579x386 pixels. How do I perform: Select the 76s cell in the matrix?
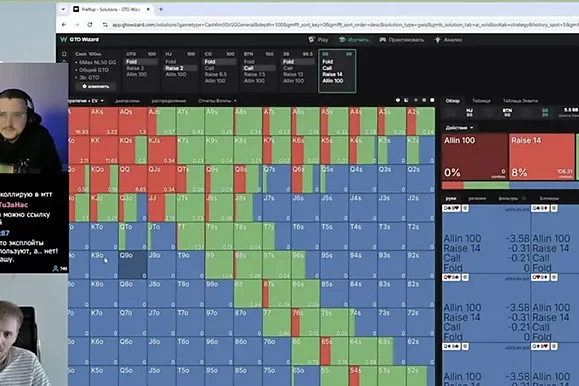pos(305,323)
